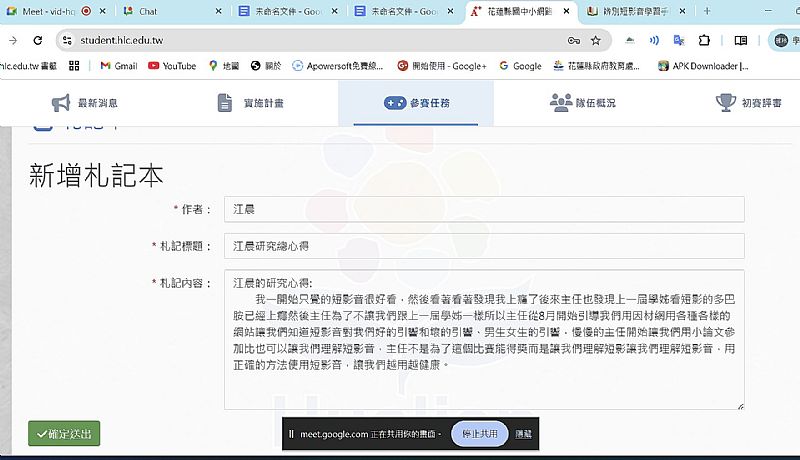The width and height of the screenshot is (800, 460).
Task: Switch to the 實施計畫 tab
Action: tap(250, 103)
